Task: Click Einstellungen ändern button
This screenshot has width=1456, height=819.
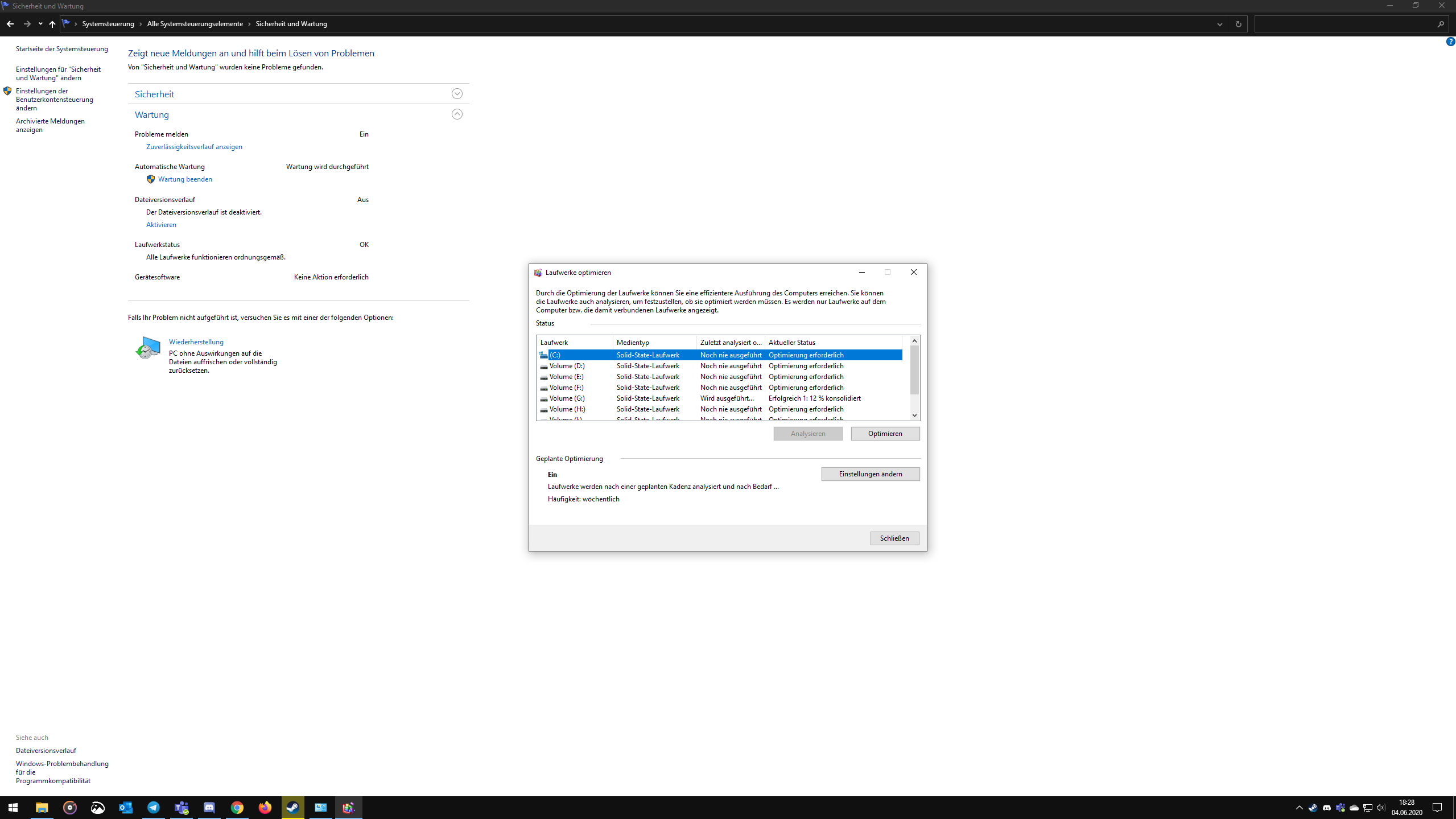Action: point(870,474)
